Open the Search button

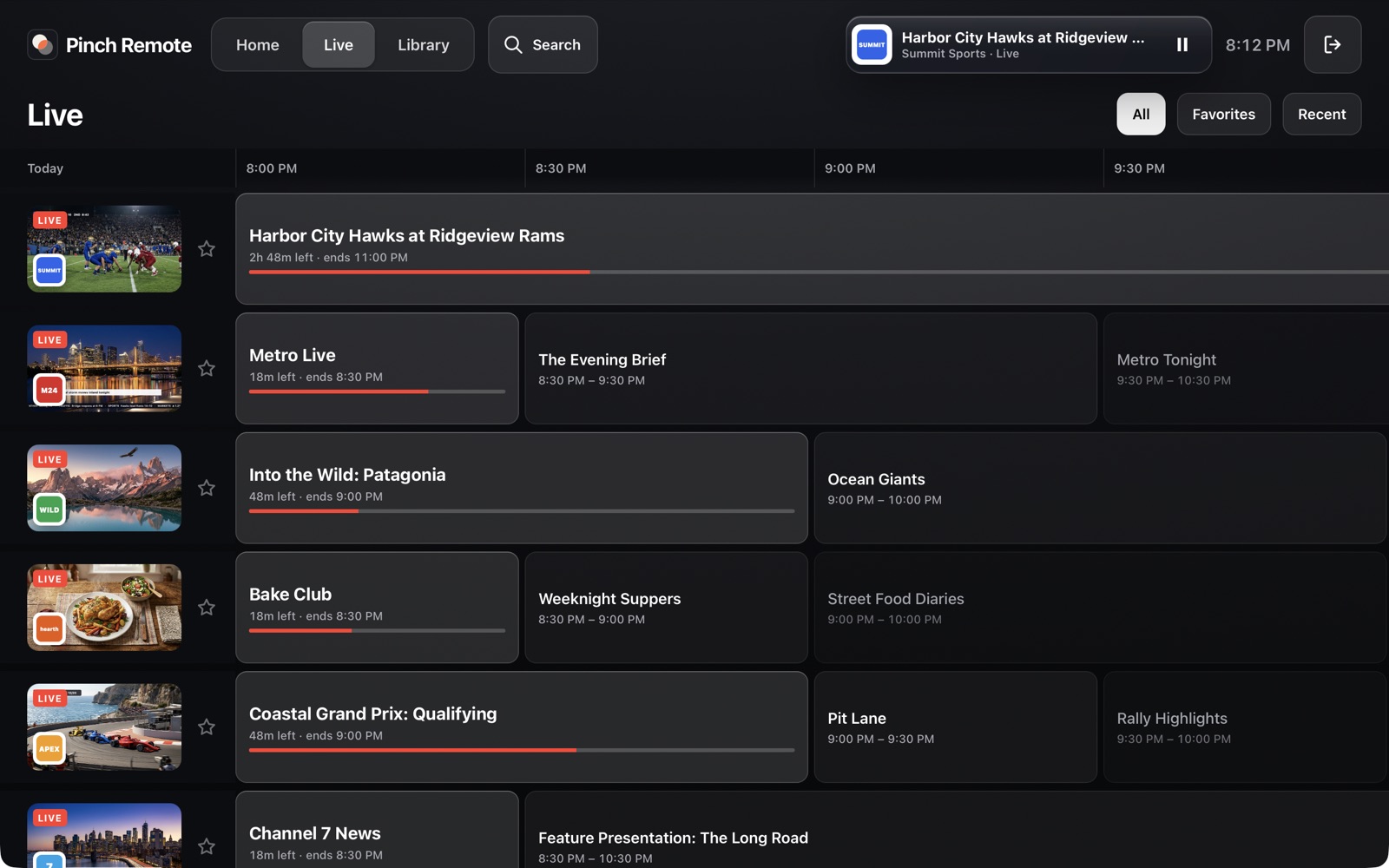coord(543,44)
